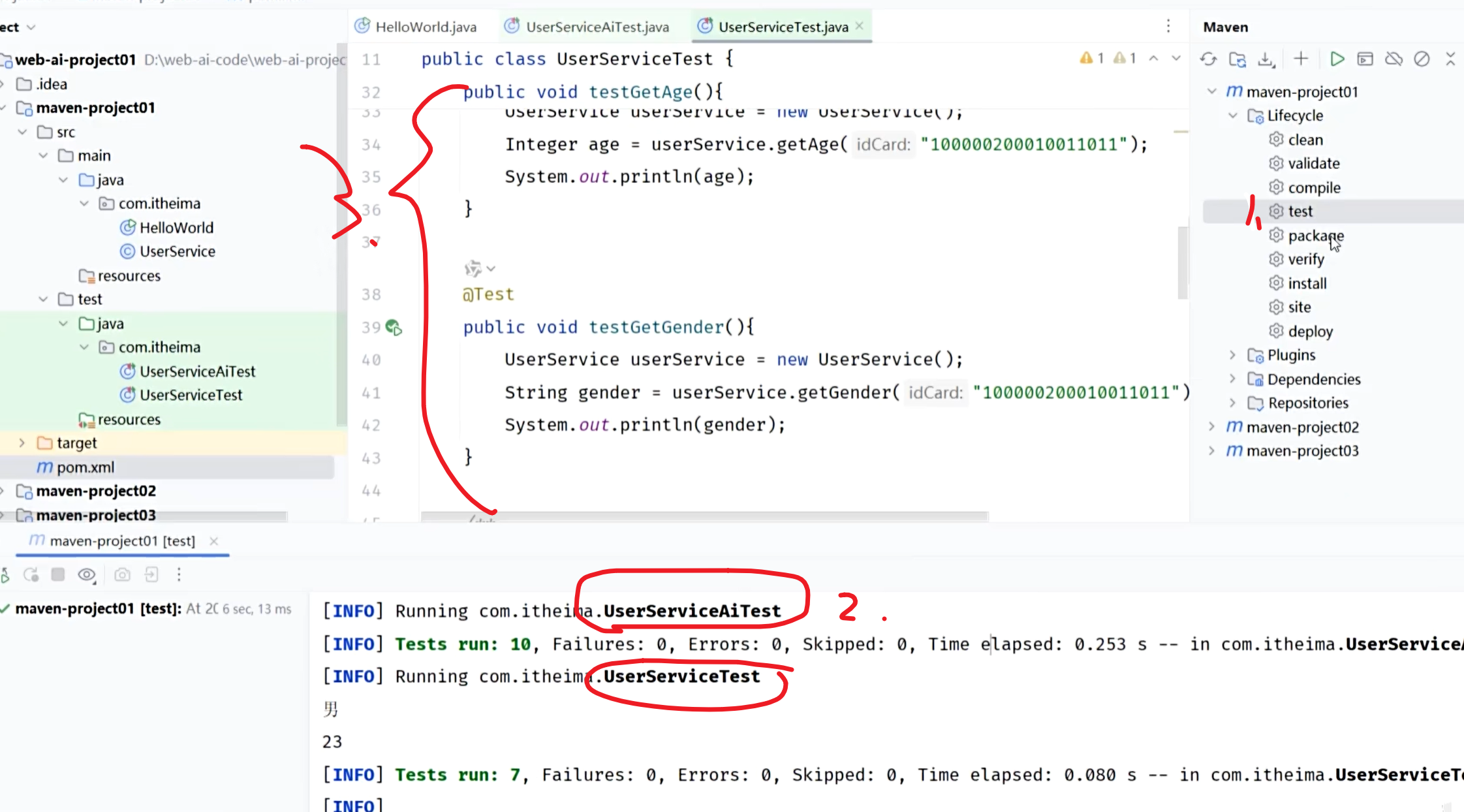
Task: Click the stop button in the Run panel
Action: 58,574
